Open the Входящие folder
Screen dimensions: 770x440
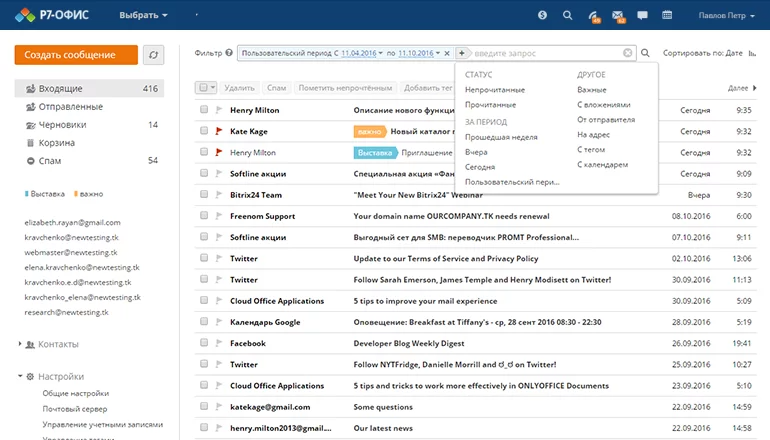pos(89,88)
